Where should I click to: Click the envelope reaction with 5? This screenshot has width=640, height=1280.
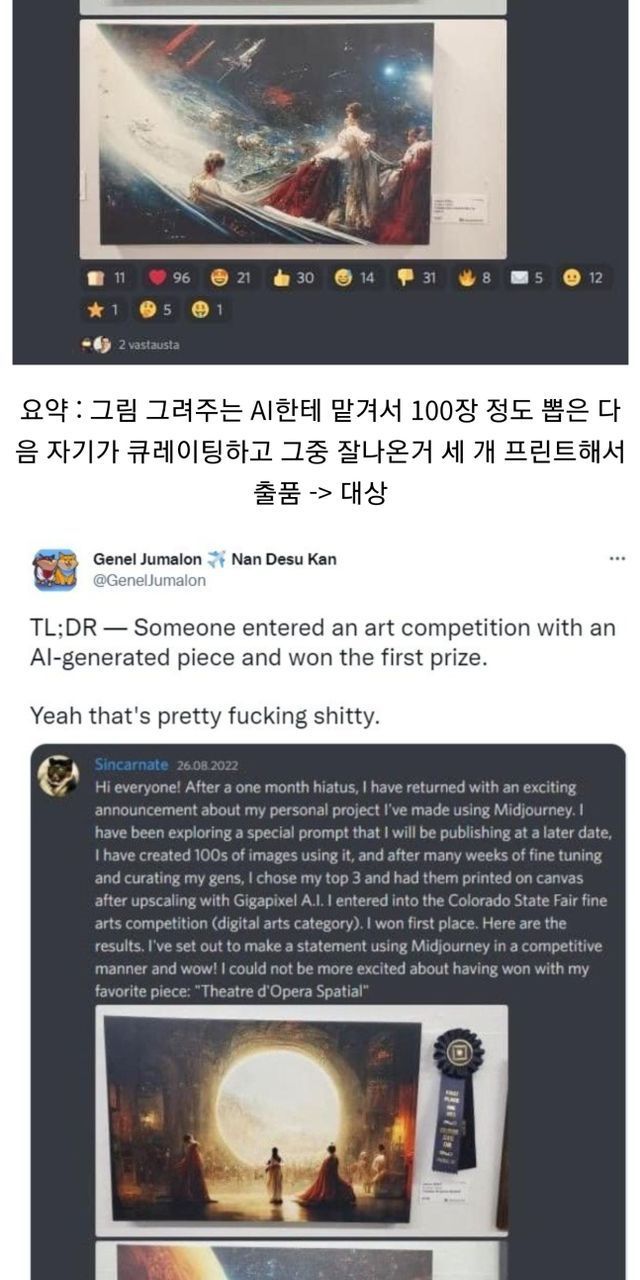(x=525, y=278)
